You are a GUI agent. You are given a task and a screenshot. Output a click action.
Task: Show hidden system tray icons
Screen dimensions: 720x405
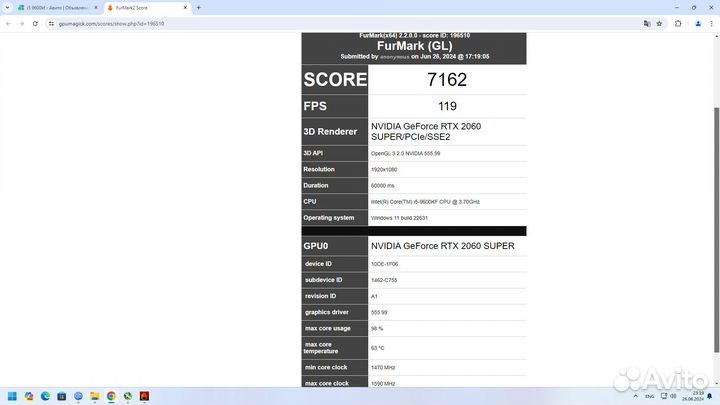click(636, 396)
